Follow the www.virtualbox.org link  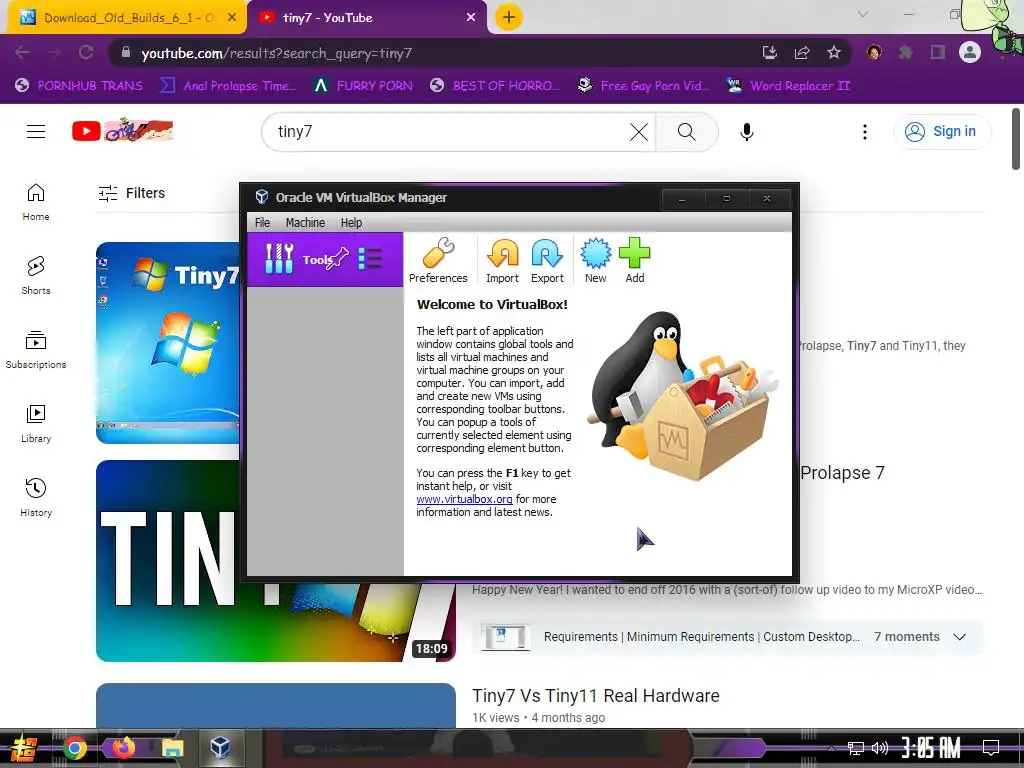(464, 499)
